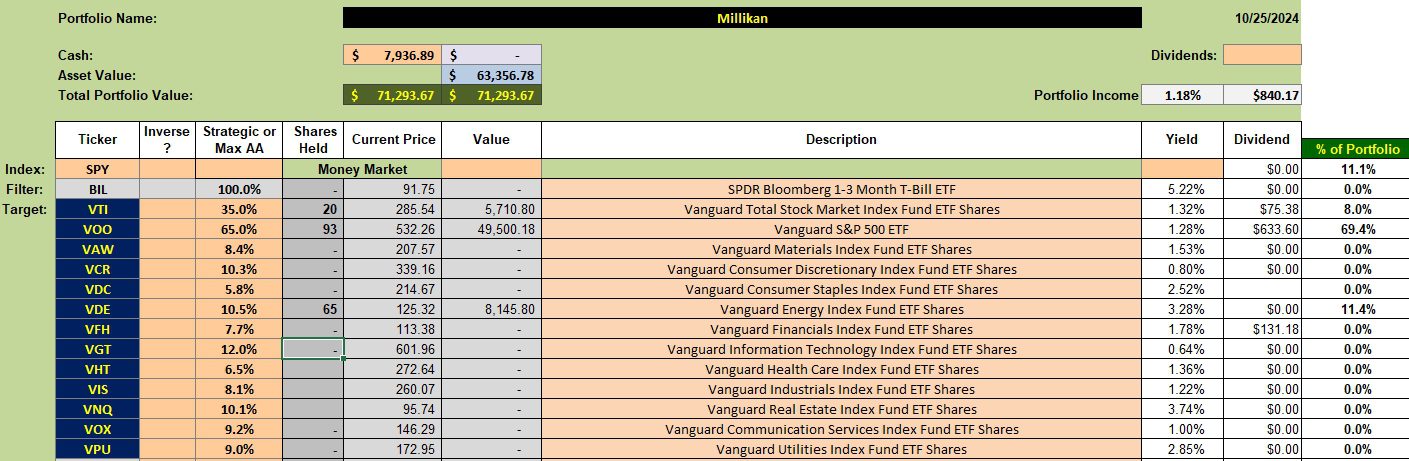Click the BIL yield 5.22% cell

[1181, 189]
